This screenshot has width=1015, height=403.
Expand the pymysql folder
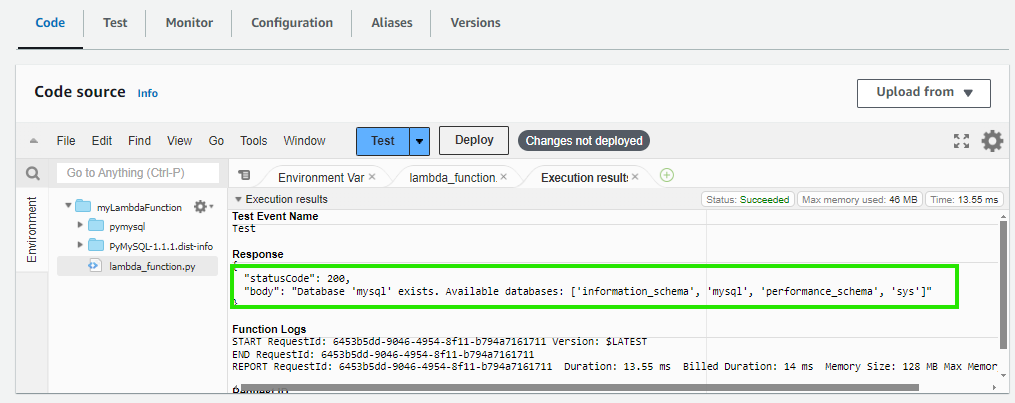click(80, 226)
